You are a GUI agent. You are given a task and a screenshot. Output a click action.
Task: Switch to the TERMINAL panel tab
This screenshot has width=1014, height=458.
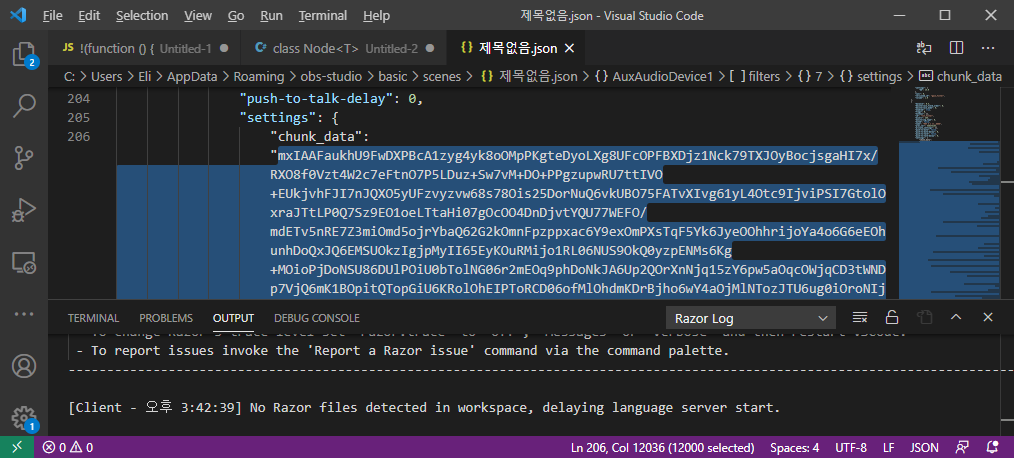[x=93, y=318]
